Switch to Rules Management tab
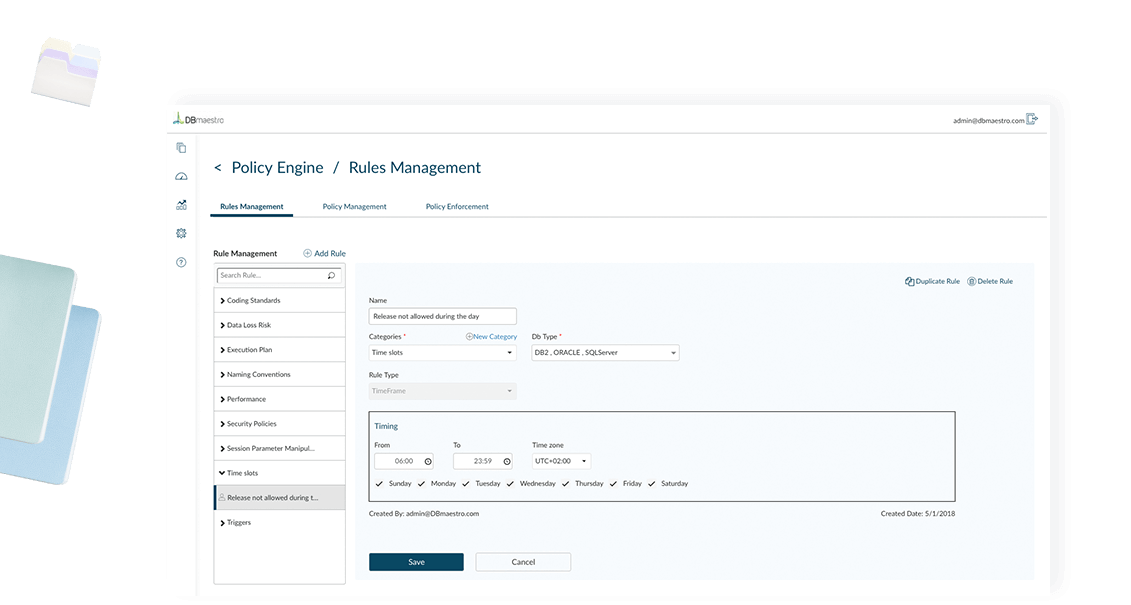Screen dimensions: 1131x605 (252, 206)
